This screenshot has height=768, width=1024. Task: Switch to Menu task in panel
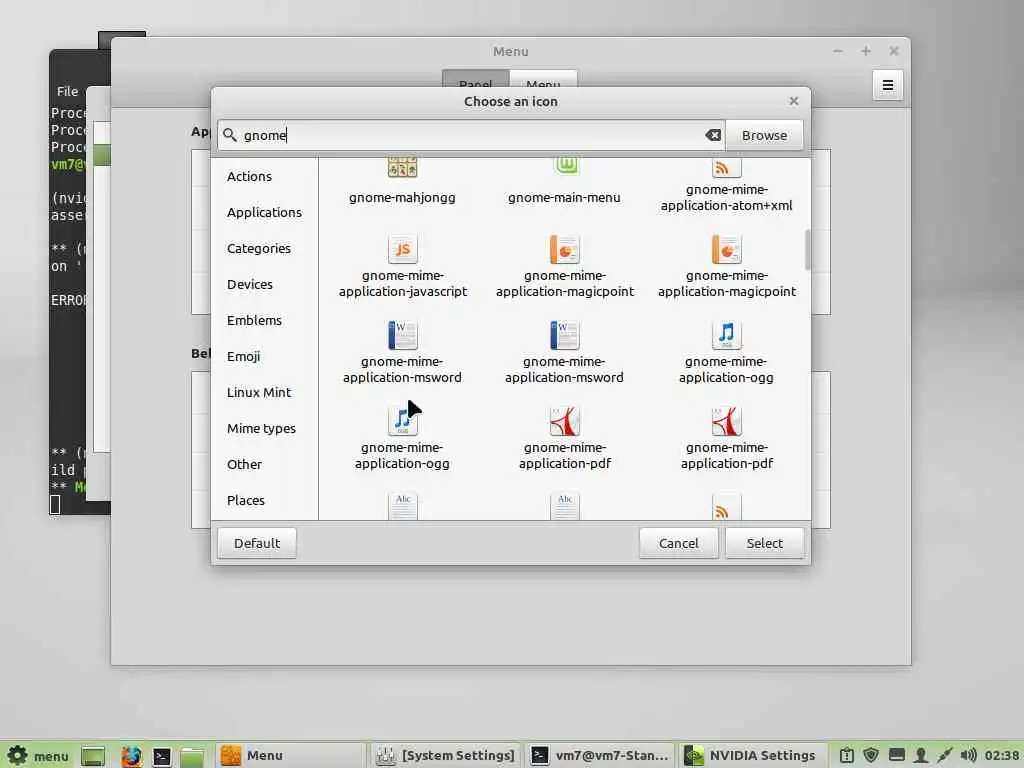pos(290,756)
